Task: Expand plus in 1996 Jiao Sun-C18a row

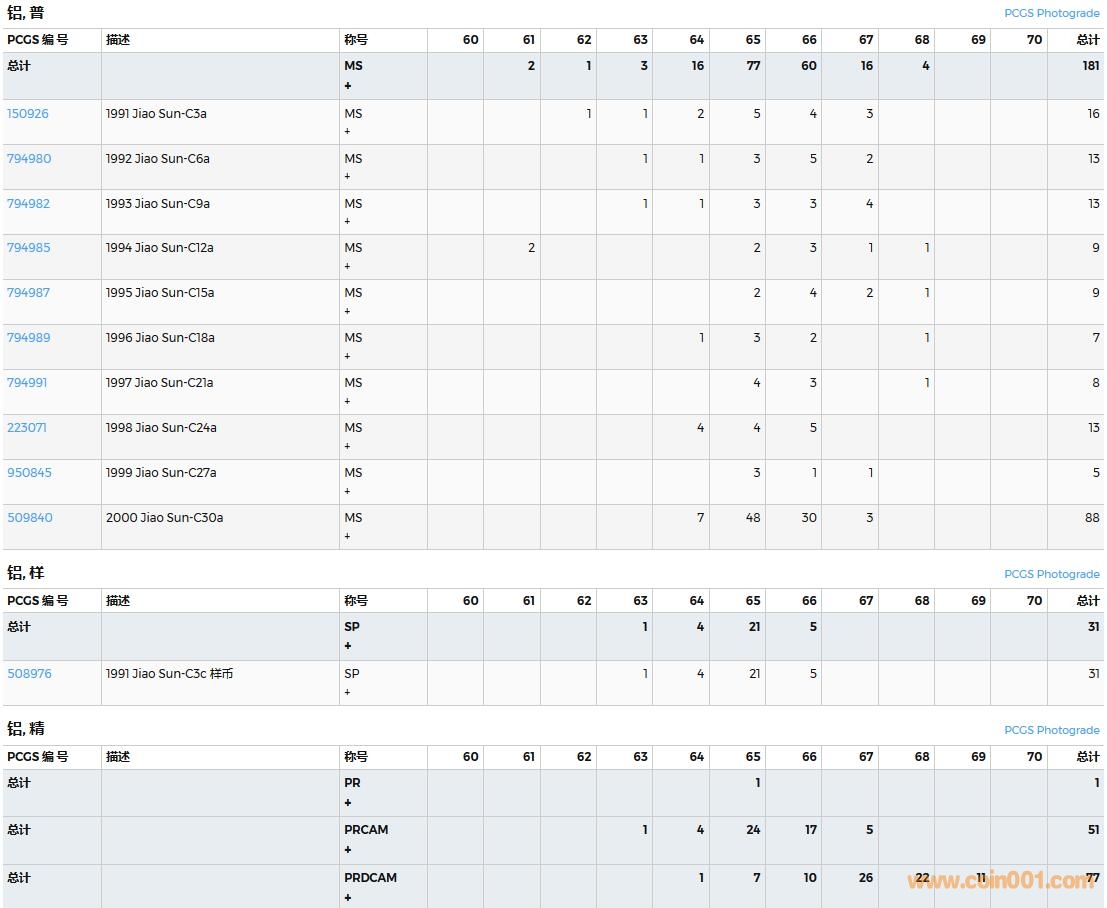Action: pyautogui.click(x=348, y=356)
